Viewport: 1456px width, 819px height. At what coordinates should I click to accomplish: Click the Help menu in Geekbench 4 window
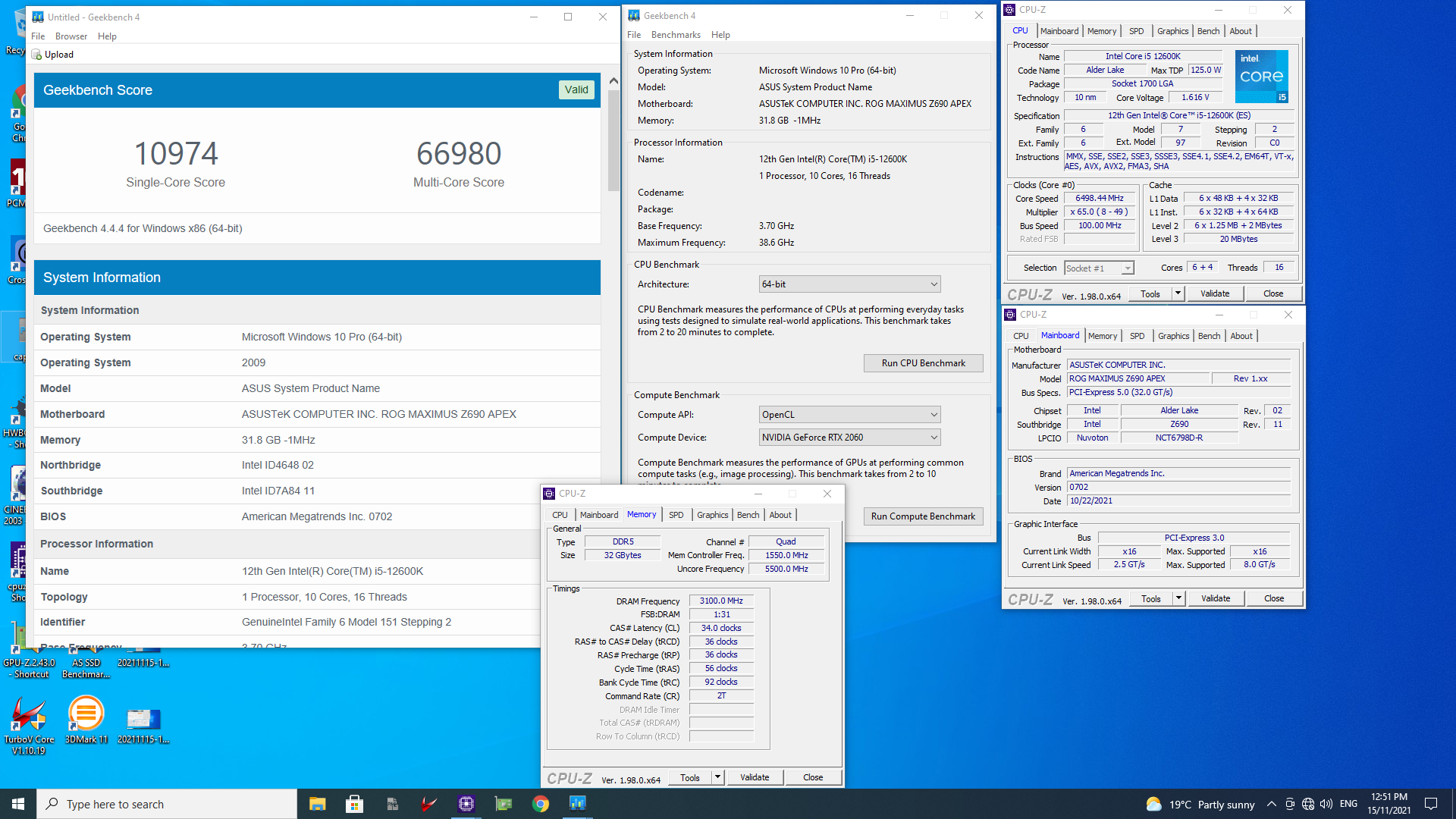tap(720, 35)
